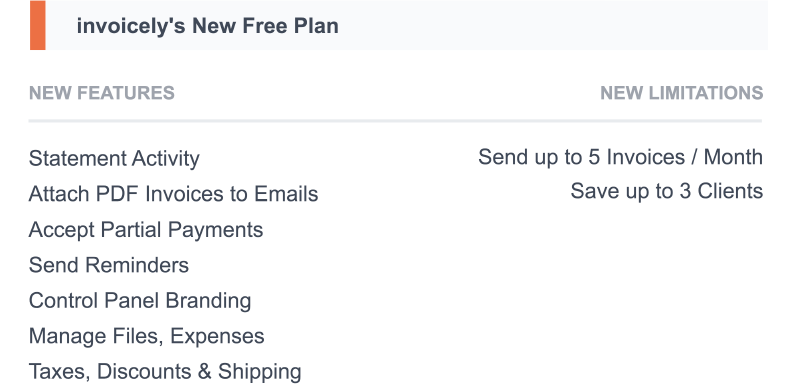Click the orange accent bar beside the heading
800x388 pixels.
point(38,25)
